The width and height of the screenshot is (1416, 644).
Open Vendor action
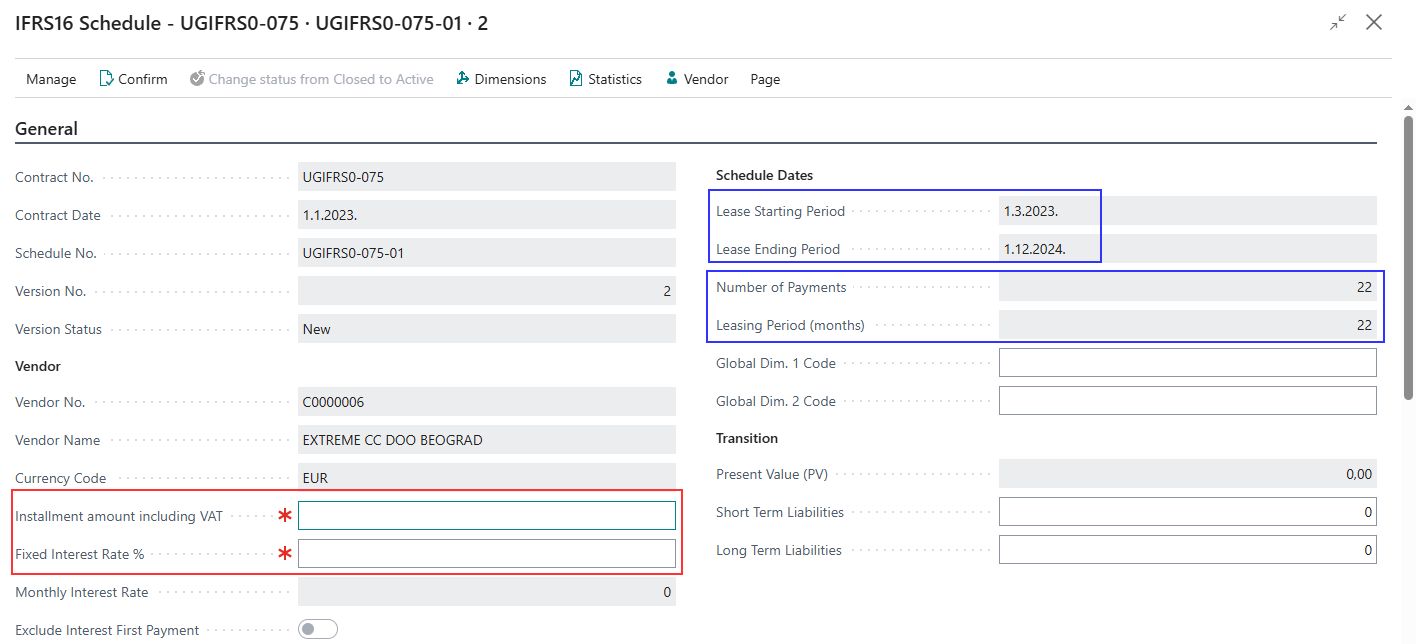pyautogui.click(x=697, y=79)
